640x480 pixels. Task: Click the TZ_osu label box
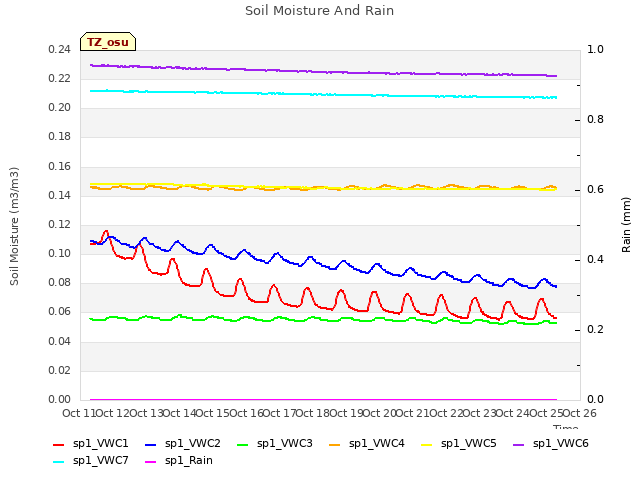click(x=108, y=42)
